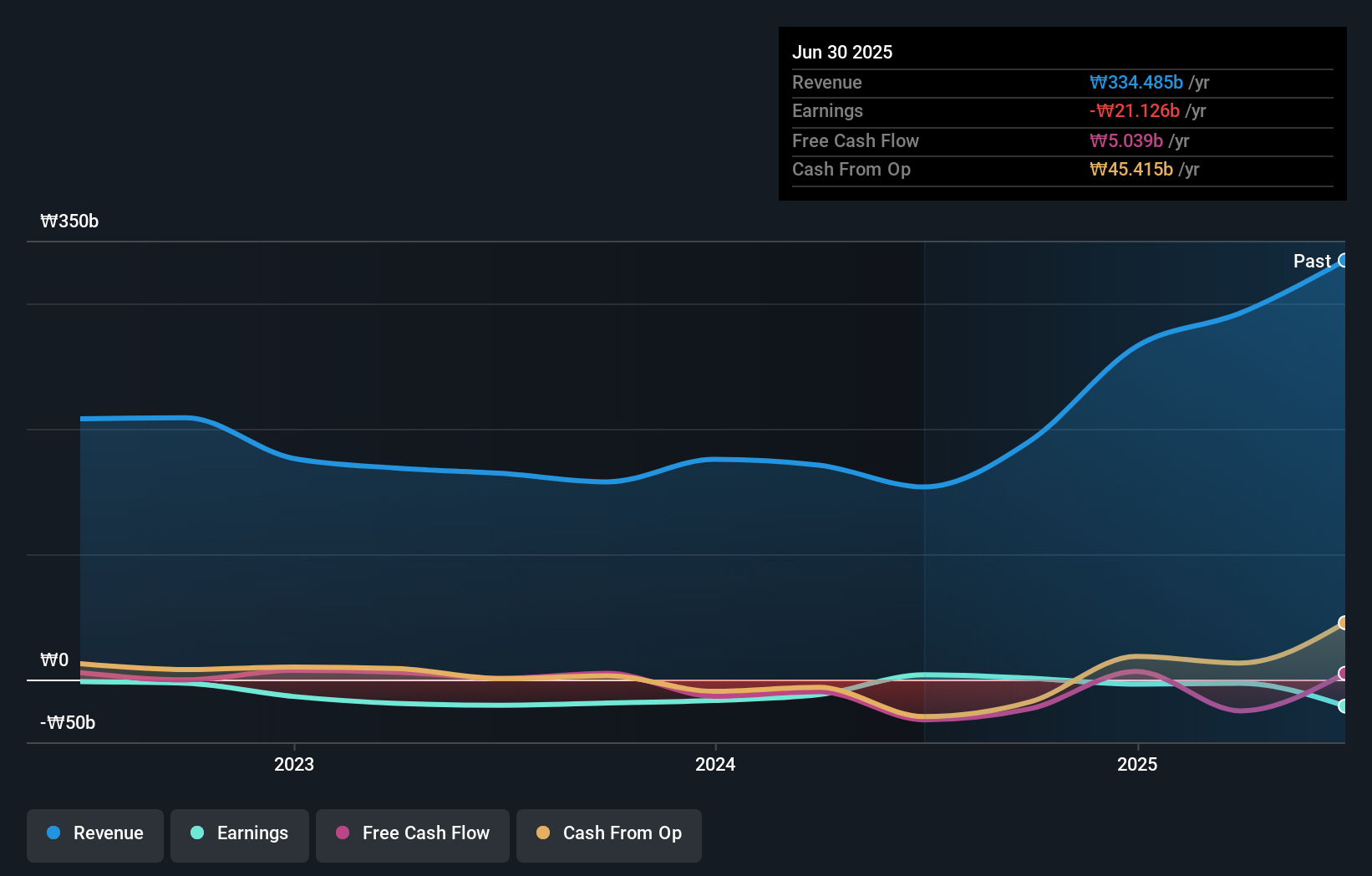This screenshot has width=1372, height=876.
Task: Click the ₩334.485b revenue value
Action: pos(1136,82)
